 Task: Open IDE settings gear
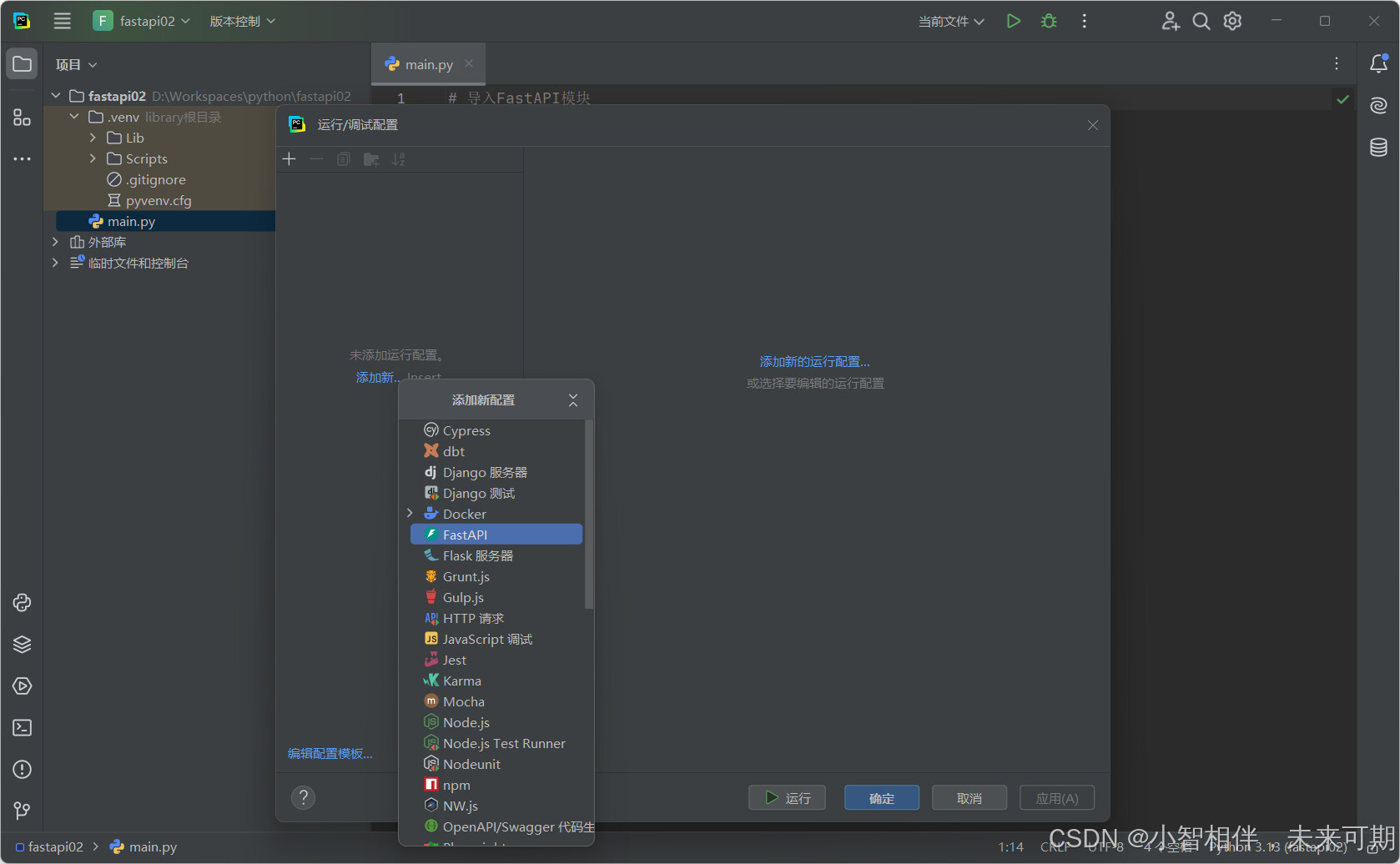1232,21
